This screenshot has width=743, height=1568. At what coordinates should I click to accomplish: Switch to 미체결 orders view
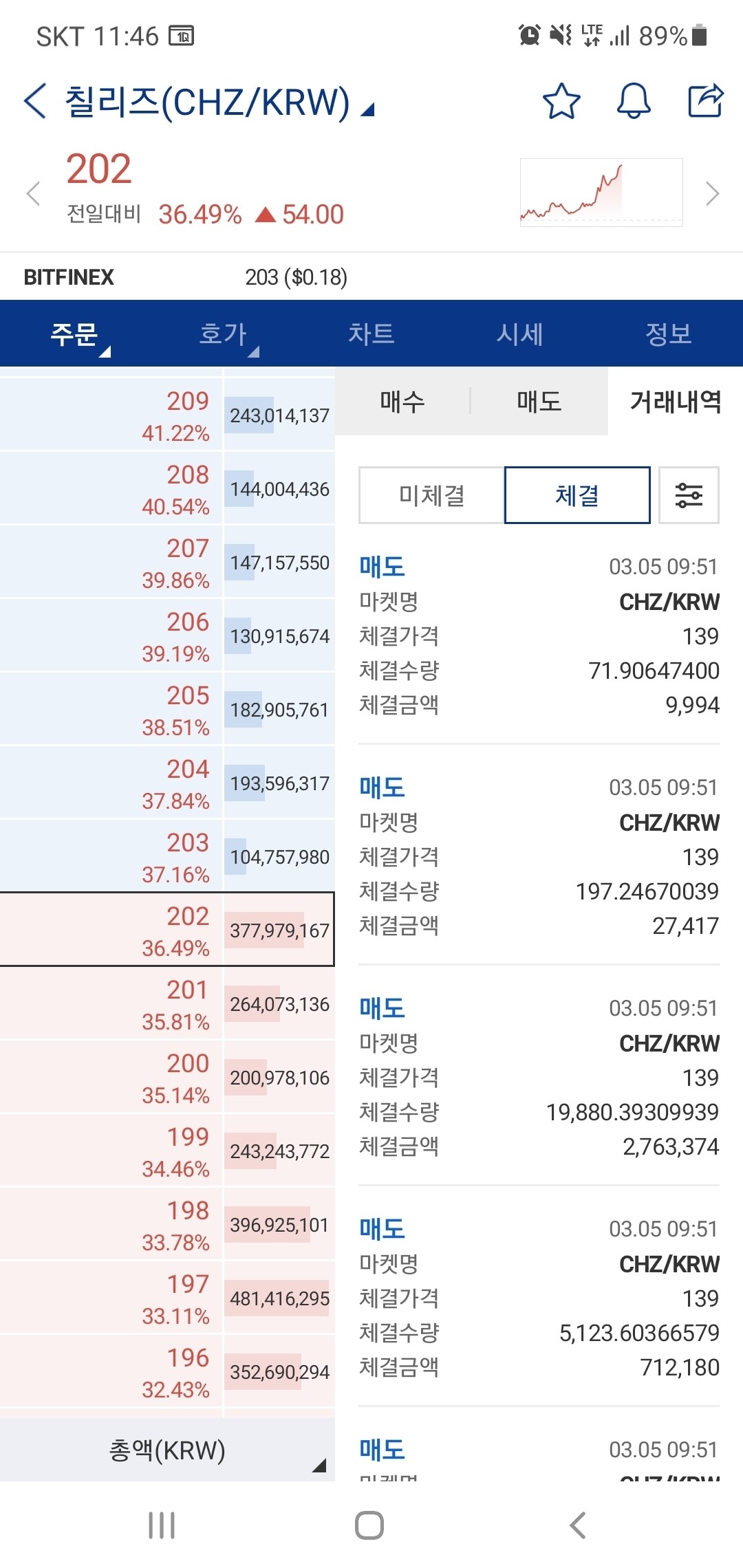[432, 495]
